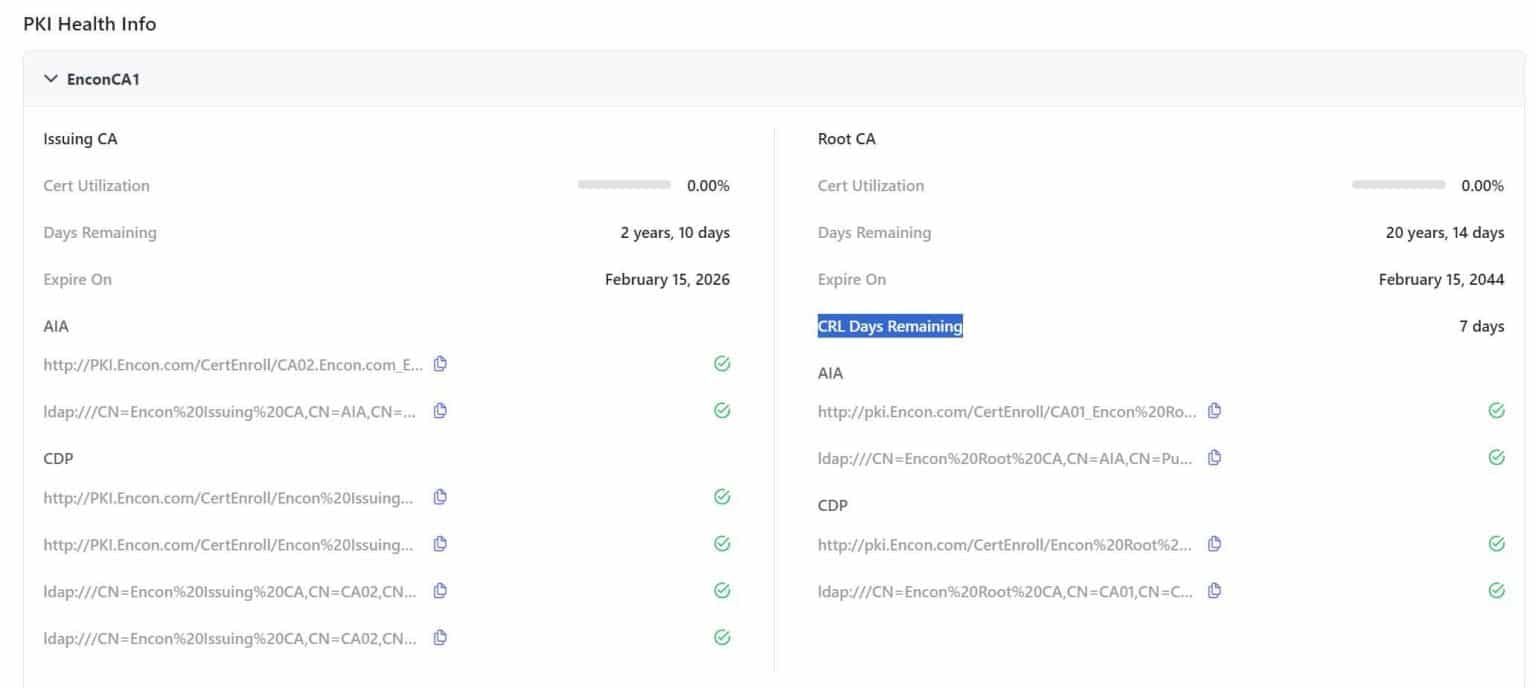Open Root CA CDP Encon%20Root http link
Viewport: 1536px width, 688px height.
point(1005,545)
